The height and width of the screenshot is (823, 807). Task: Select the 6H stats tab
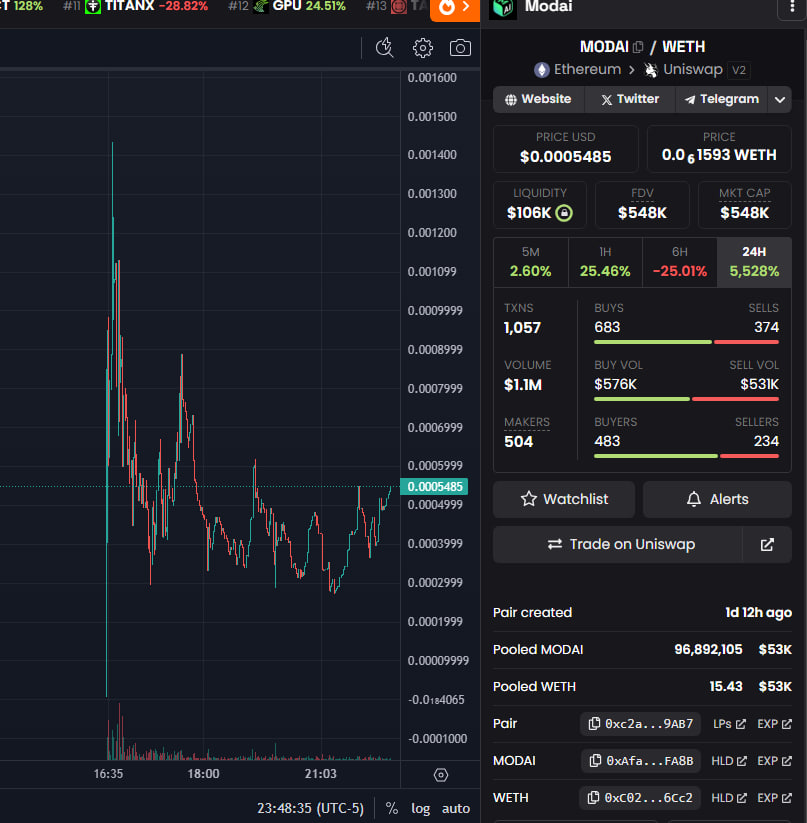click(x=679, y=262)
